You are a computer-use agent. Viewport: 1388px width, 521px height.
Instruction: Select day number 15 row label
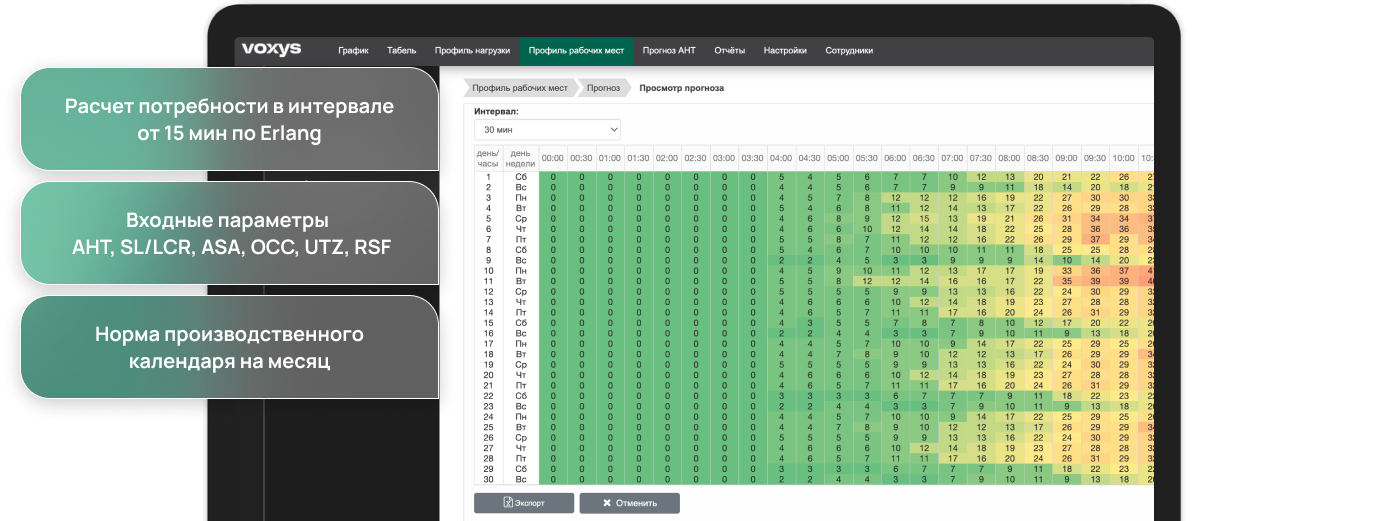(x=488, y=323)
